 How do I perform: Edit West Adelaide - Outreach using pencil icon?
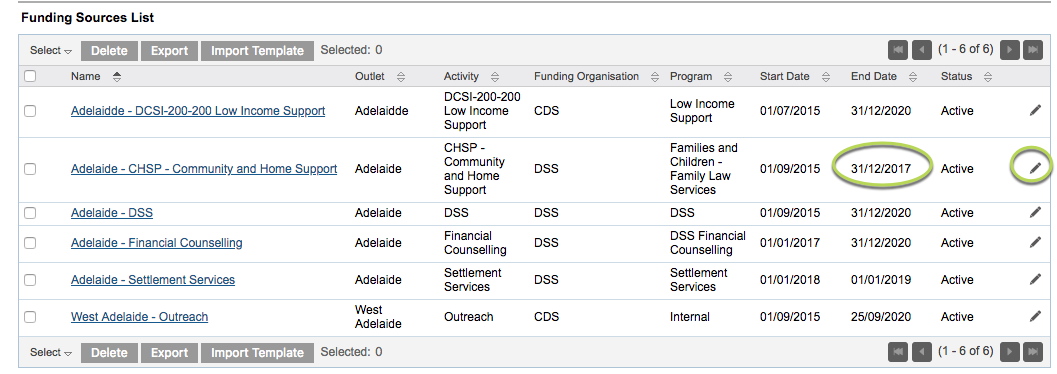point(1035,317)
